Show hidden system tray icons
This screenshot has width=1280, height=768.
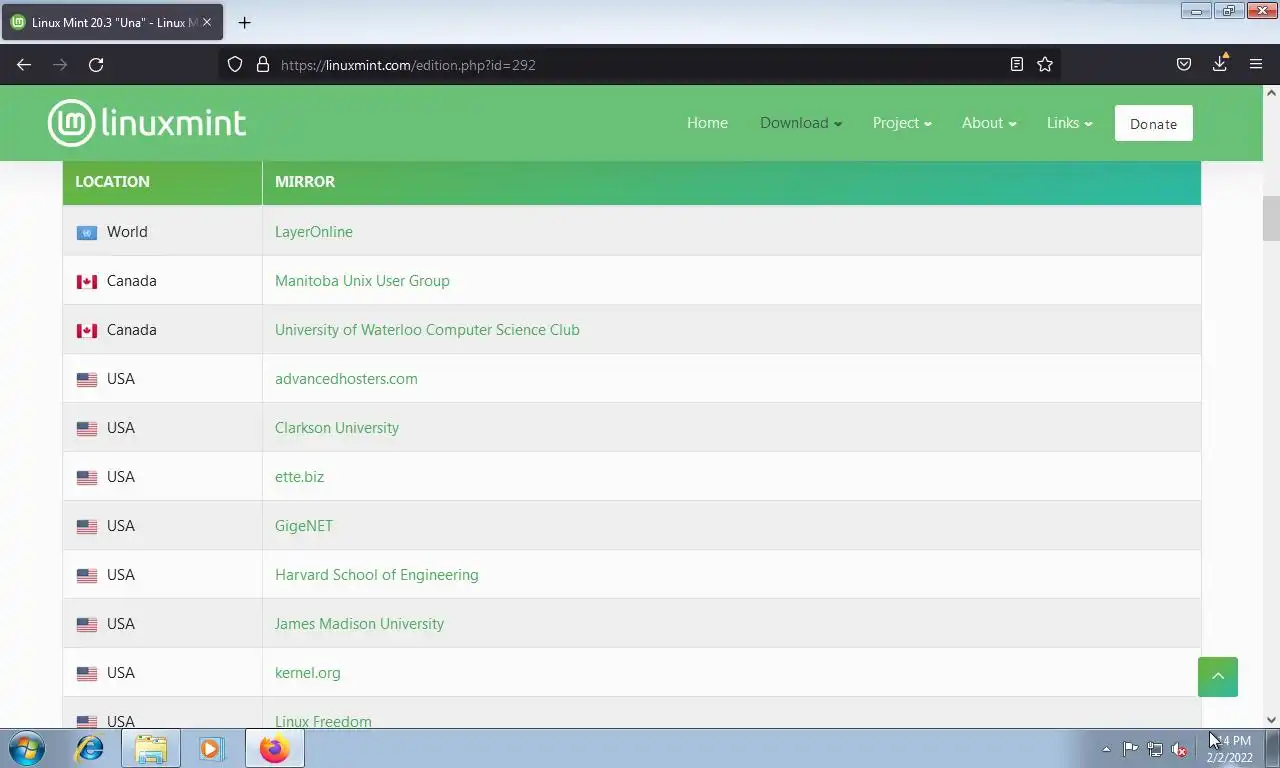1106,749
